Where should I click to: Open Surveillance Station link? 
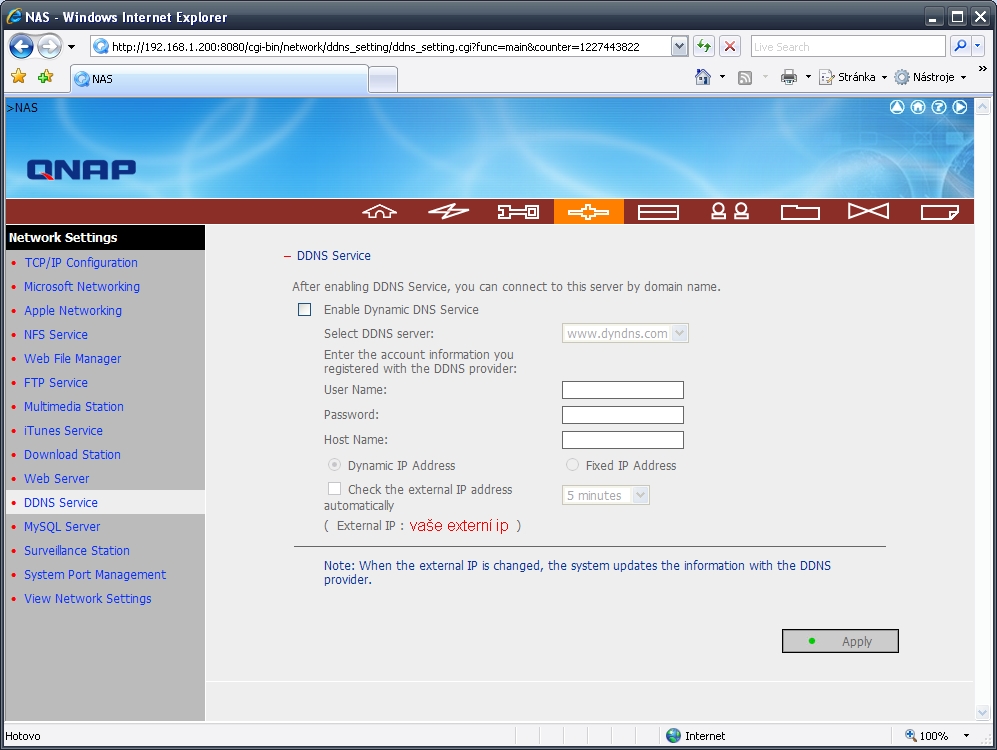point(77,550)
